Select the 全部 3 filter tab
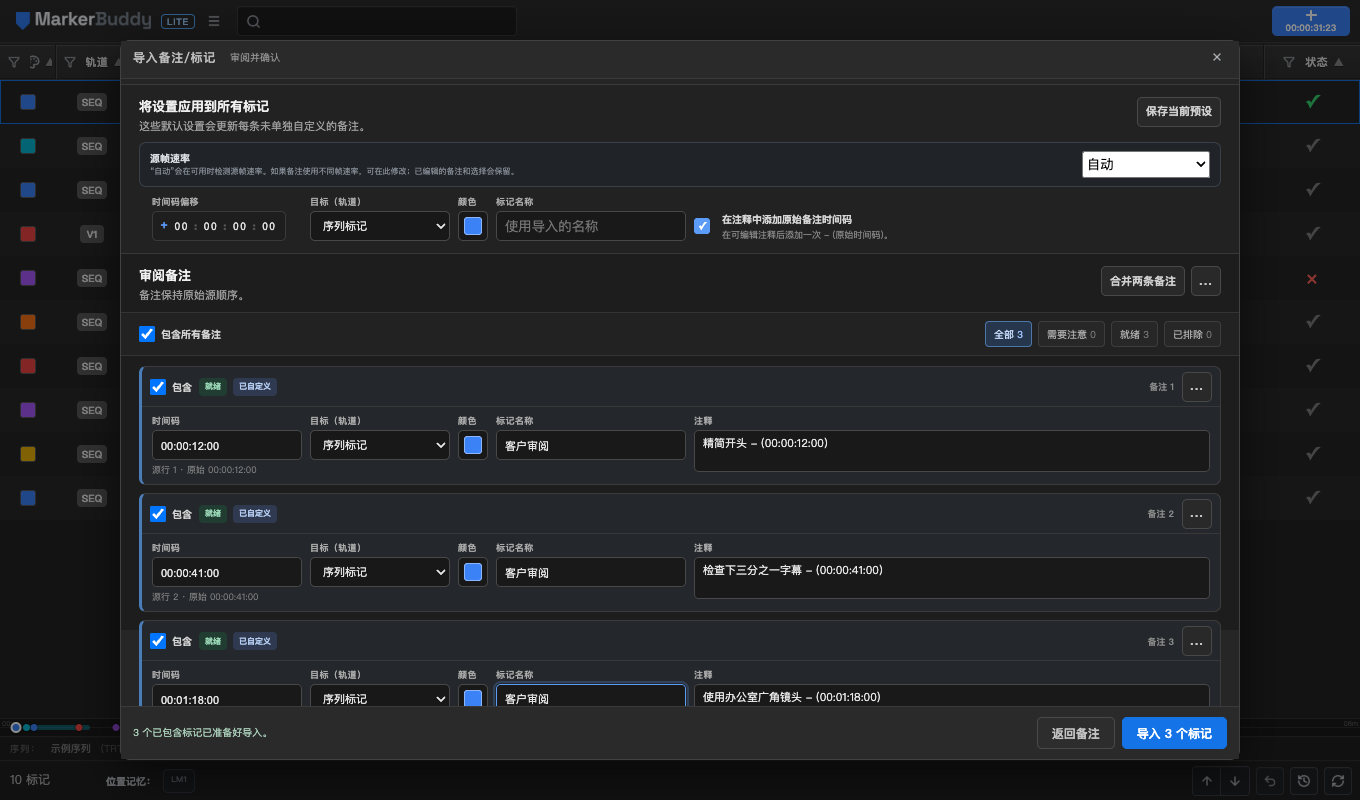 tap(1008, 334)
